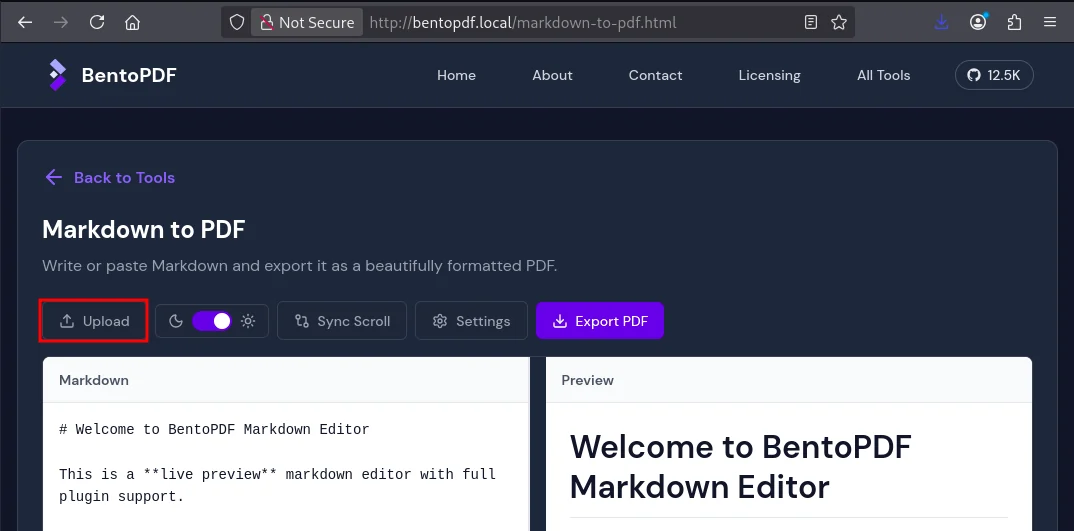
Task: Click the Upload button
Action: [x=94, y=321]
